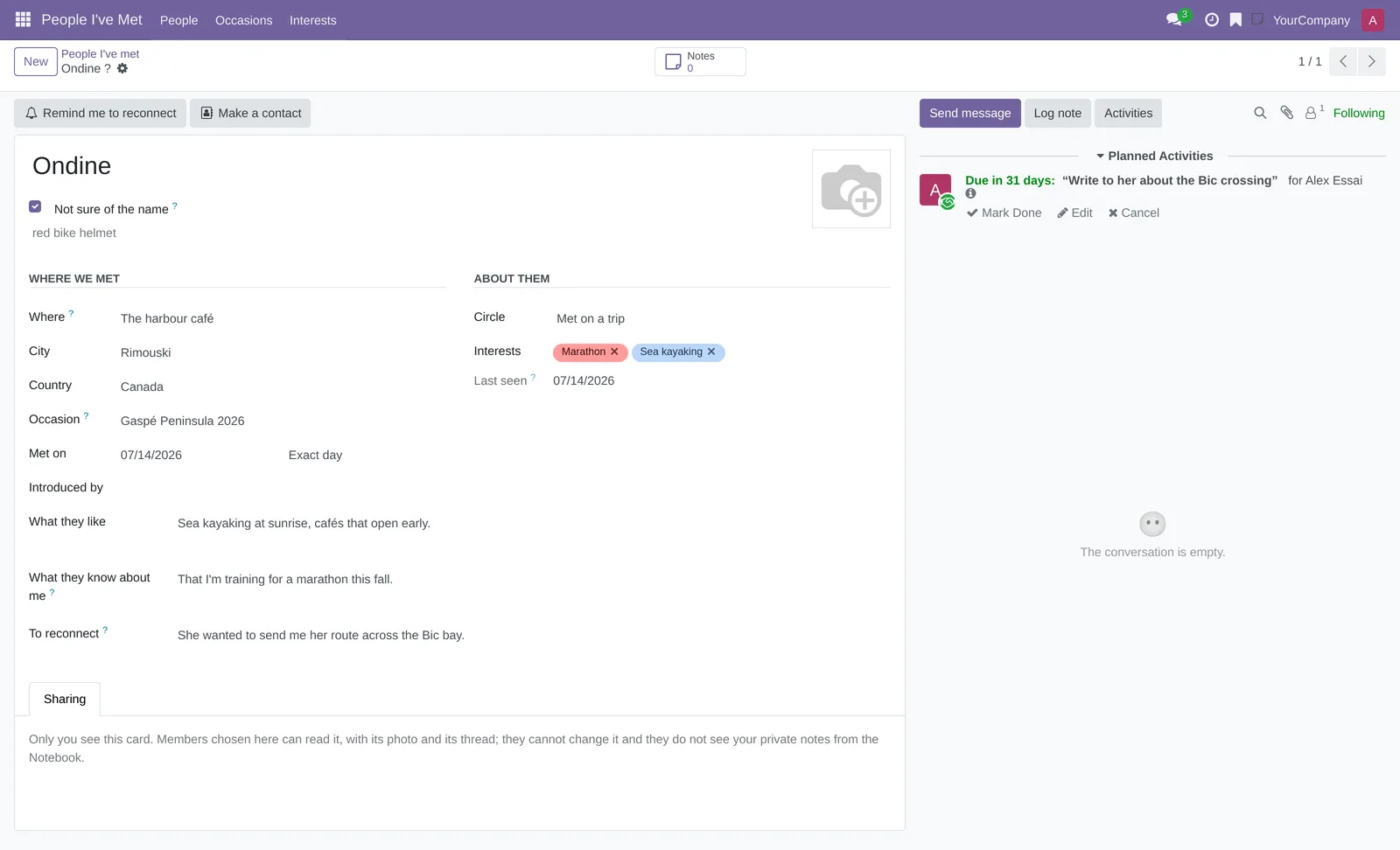The height and width of the screenshot is (850, 1400).
Task: Click the paperclip attachments icon
Action: click(x=1286, y=113)
